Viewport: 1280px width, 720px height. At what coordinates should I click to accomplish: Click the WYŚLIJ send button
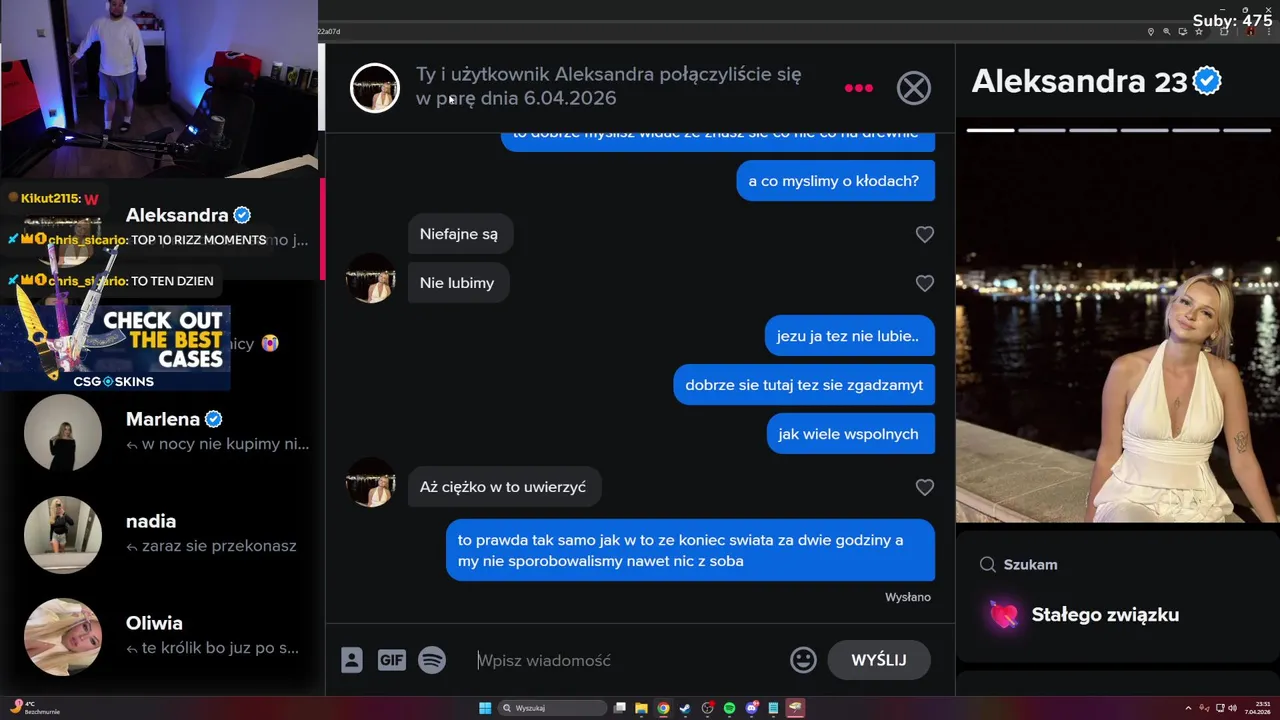pos(879,660)
